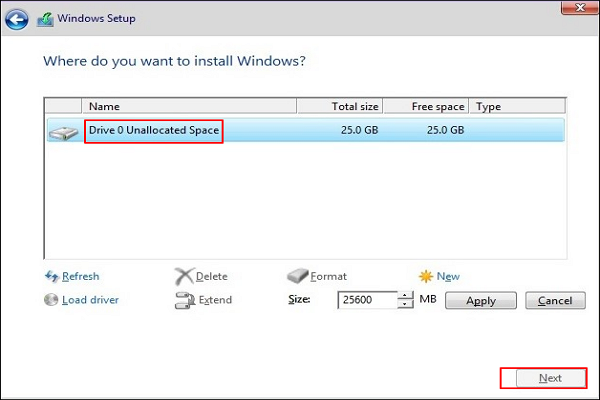Viewport: 600px width, 400px height.
Task: Close the Windows Setup window
Action: click(x=580, y=7)
